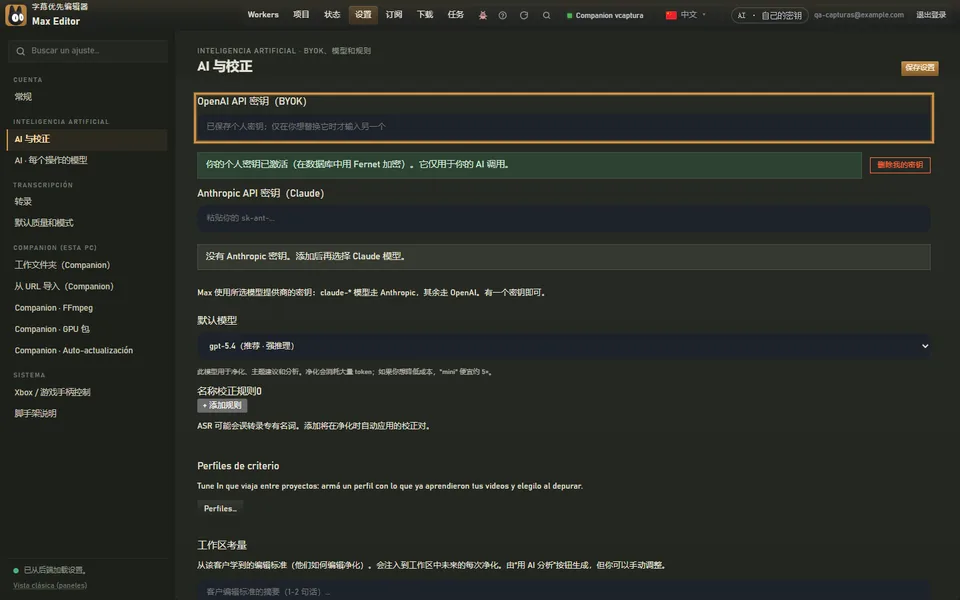Focus the Anthropic API key field
This screenshot has height=600, width=960.
(563, 218)
